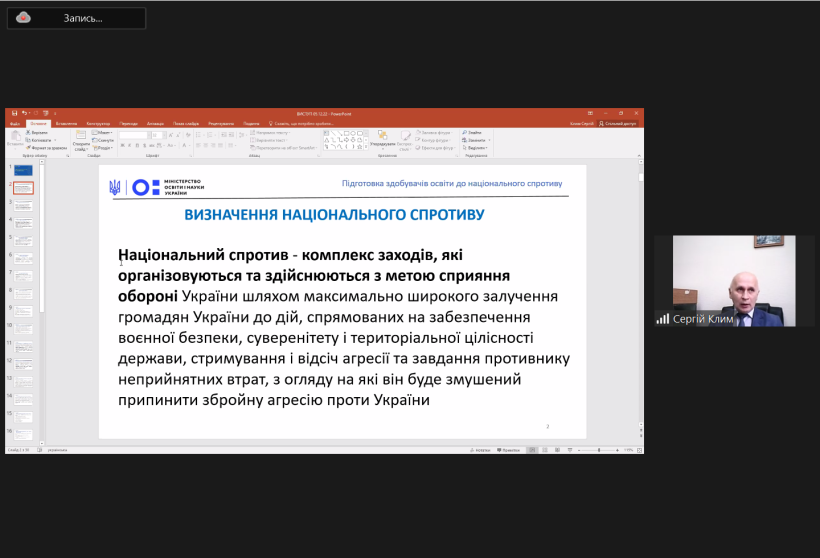The height and width of the screenshot is (558, 820).
Task: Switch to Slide Show (Показ слайдів) tab
Action: [x=186, y=124]
